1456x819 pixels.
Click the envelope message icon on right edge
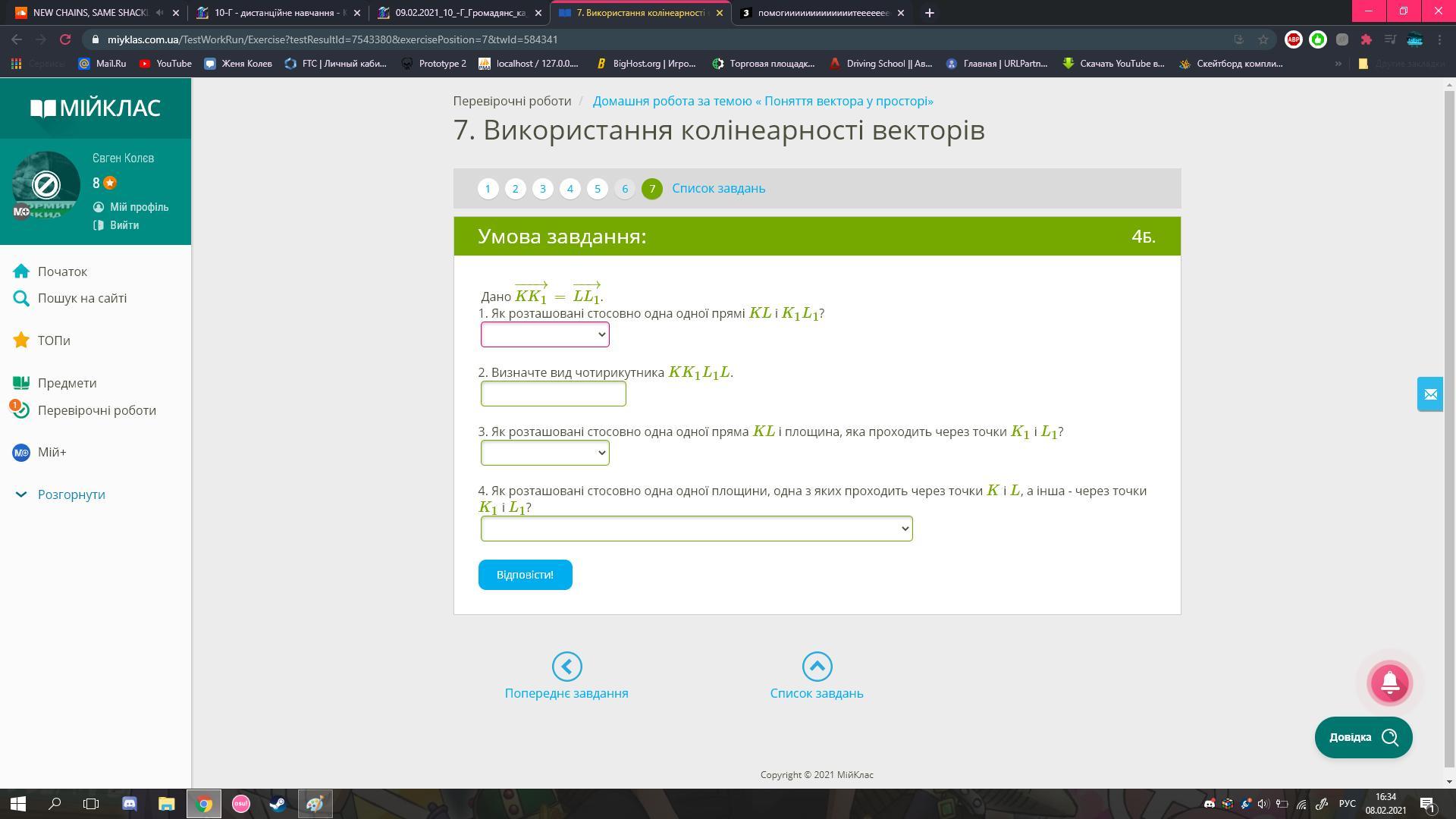1430,394
